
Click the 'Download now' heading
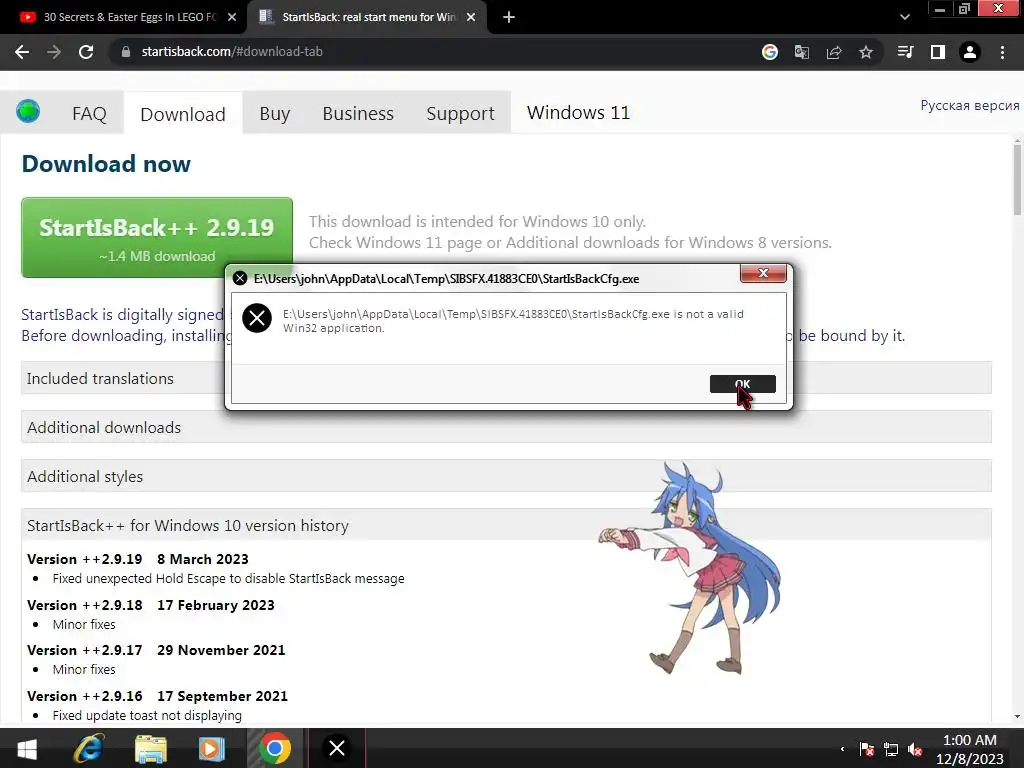tap(106, 163)
